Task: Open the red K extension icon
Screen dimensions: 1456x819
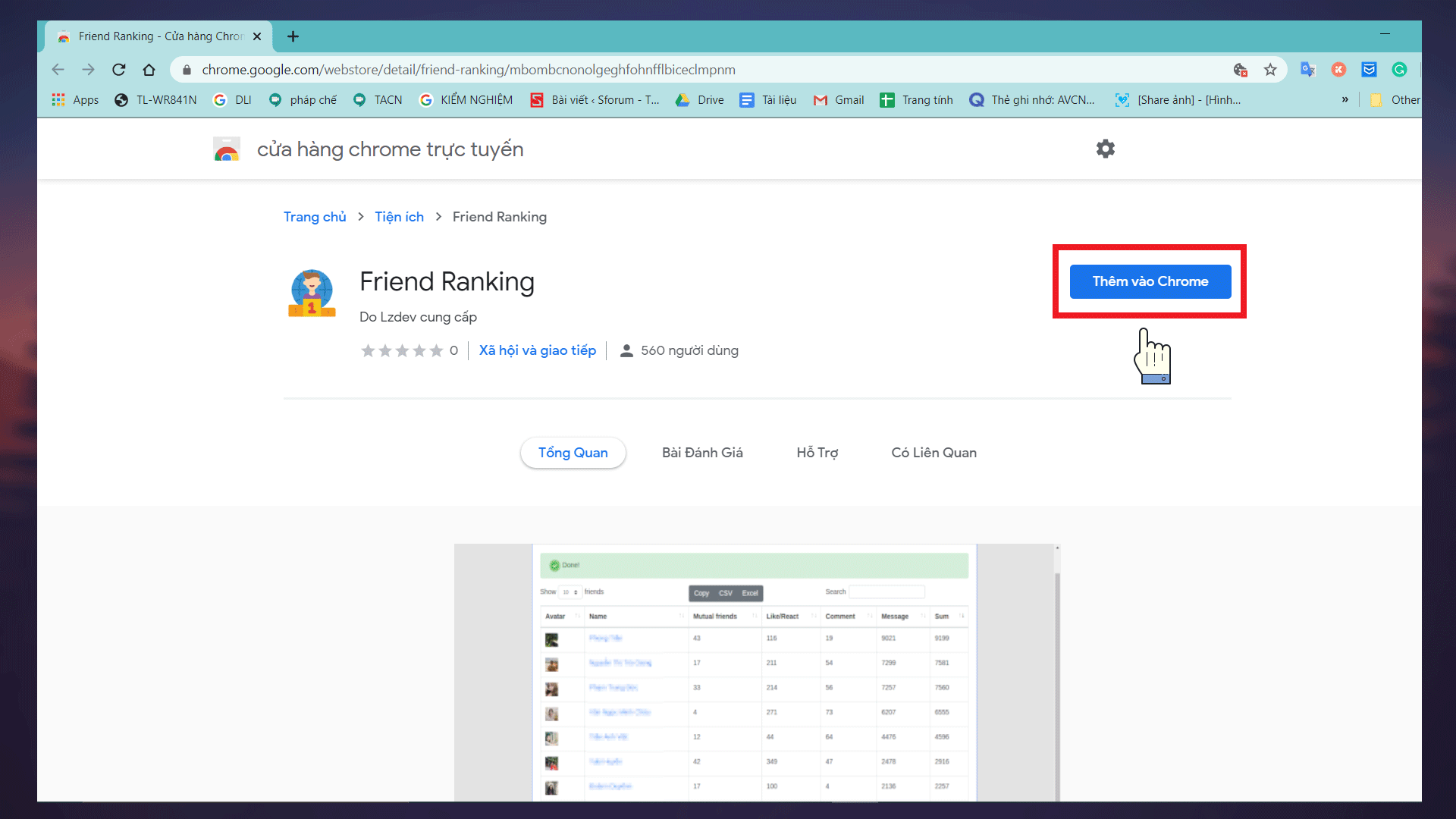Action: 1339,70
